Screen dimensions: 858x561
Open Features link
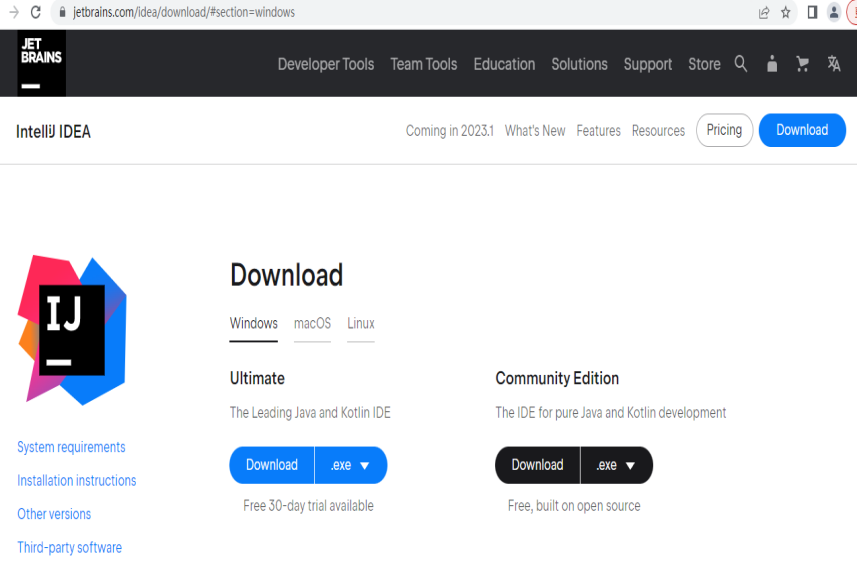[598, 131]
